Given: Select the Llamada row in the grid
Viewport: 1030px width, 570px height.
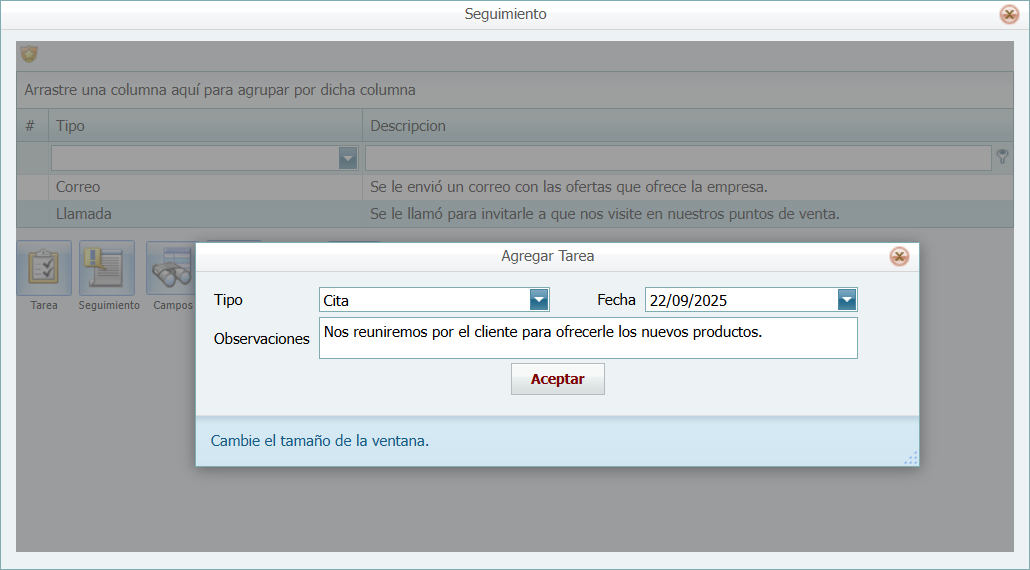Looking at the screenshot, I should click(514, 214).
